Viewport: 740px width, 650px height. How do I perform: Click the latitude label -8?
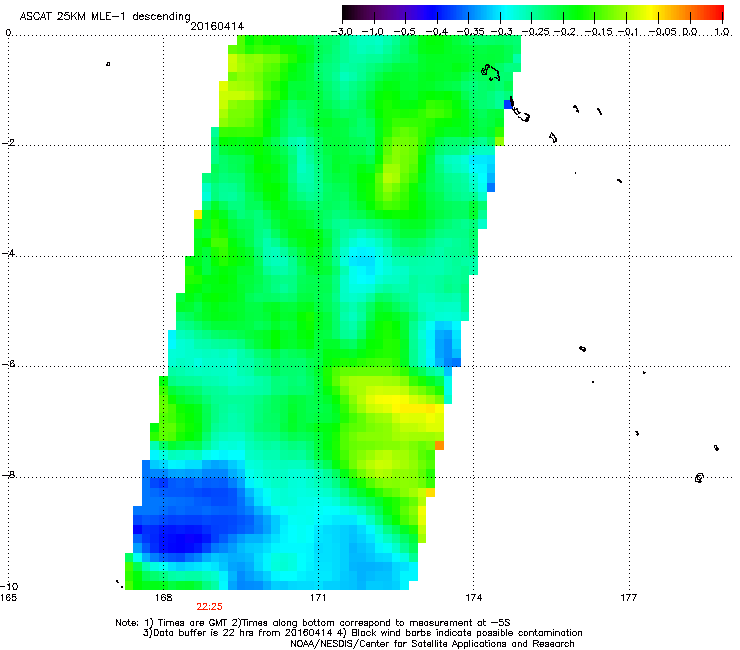tap(8, 474)
